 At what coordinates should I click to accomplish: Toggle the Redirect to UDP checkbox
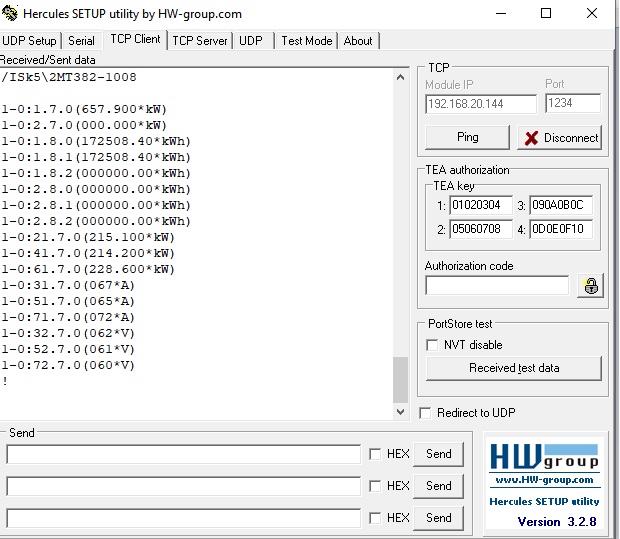point(425,413)
